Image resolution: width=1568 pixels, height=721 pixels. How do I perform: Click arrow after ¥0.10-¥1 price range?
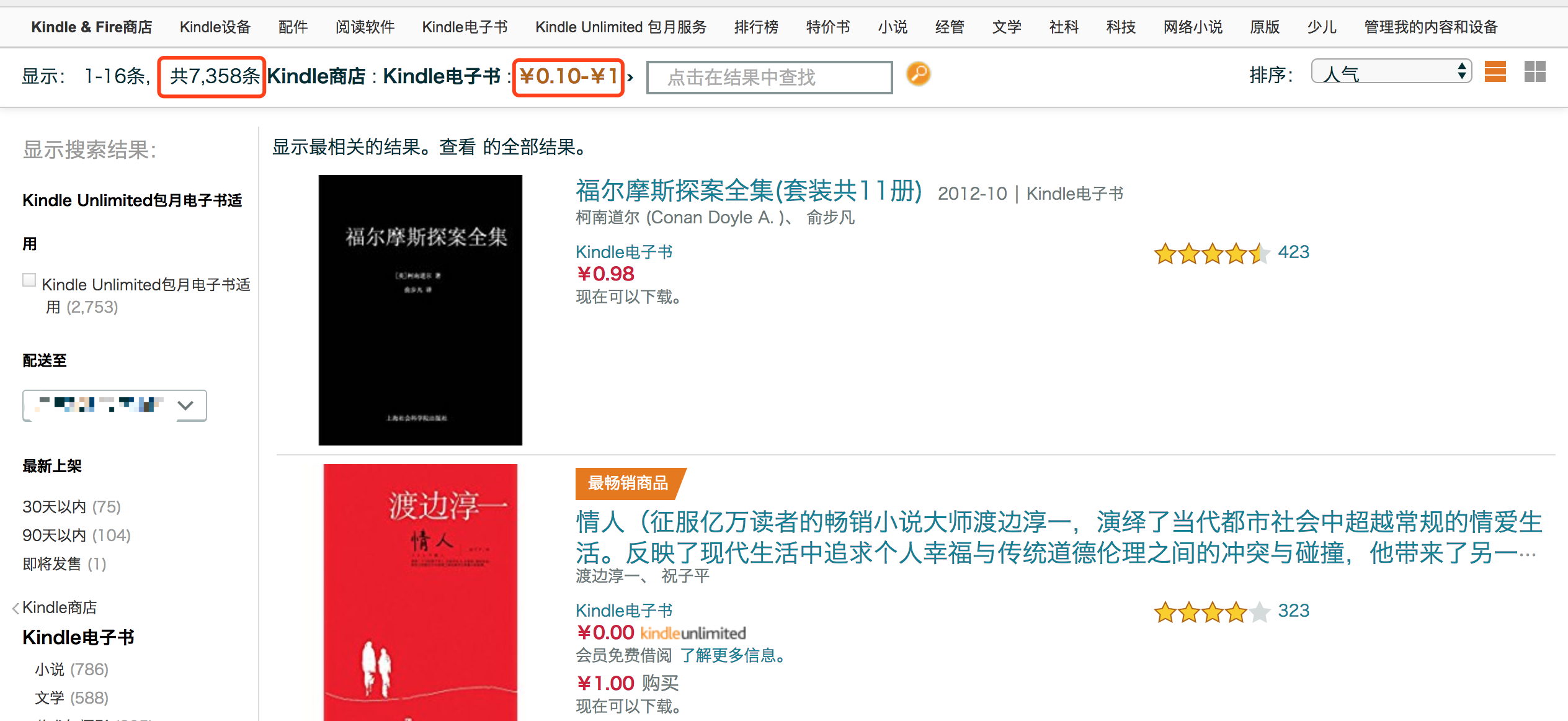click(630, 78)
